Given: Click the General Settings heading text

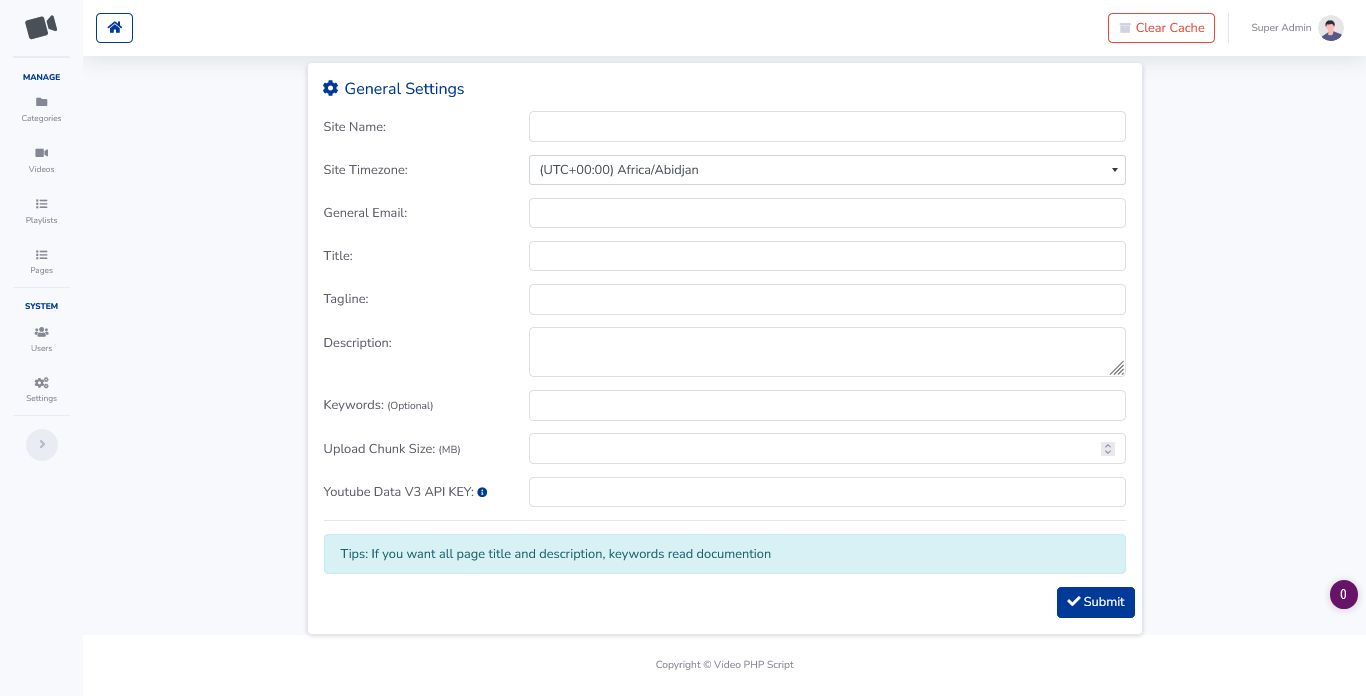Looking at the screenshot, I should [x=404, y=89].
